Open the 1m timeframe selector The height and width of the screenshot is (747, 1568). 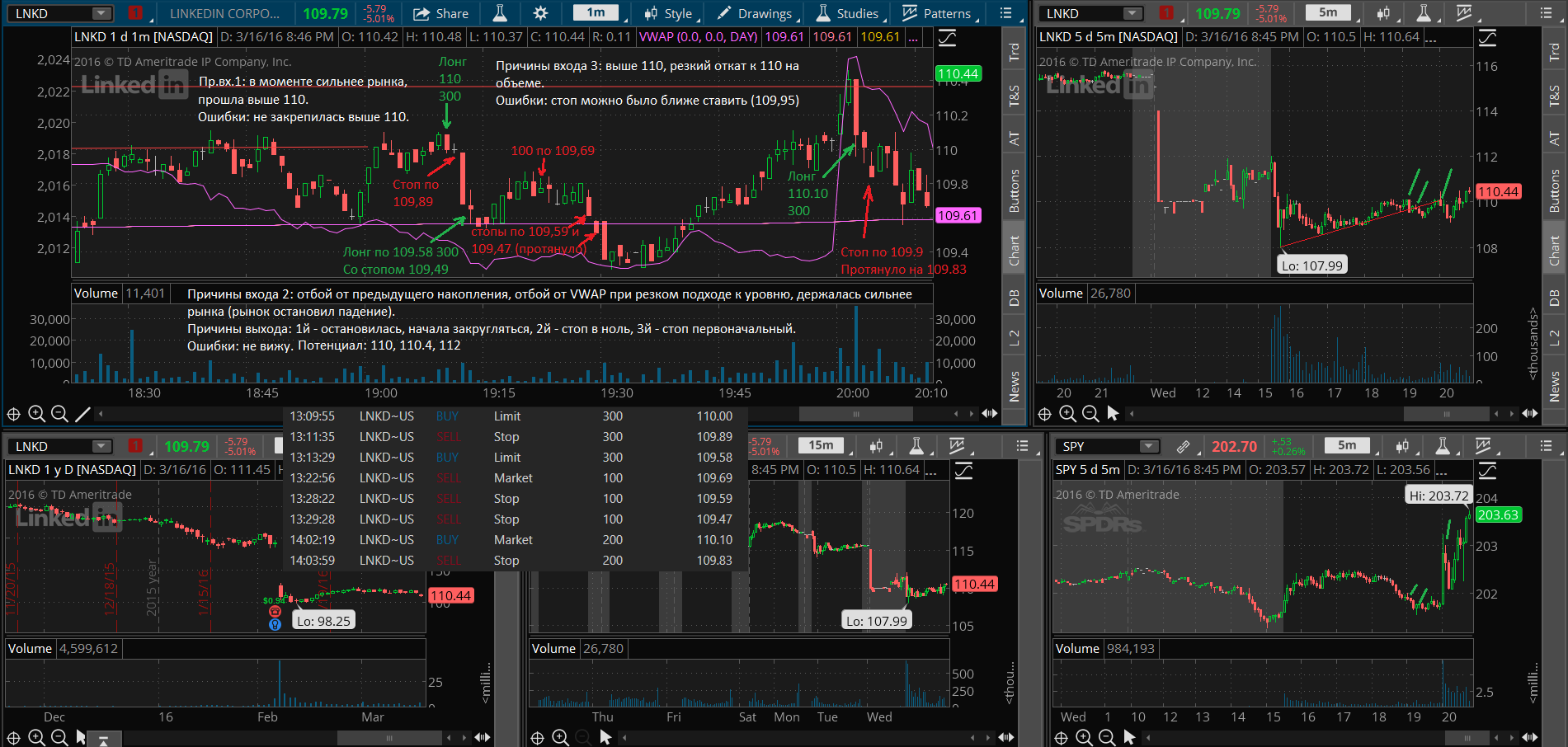tap(596, 13)
